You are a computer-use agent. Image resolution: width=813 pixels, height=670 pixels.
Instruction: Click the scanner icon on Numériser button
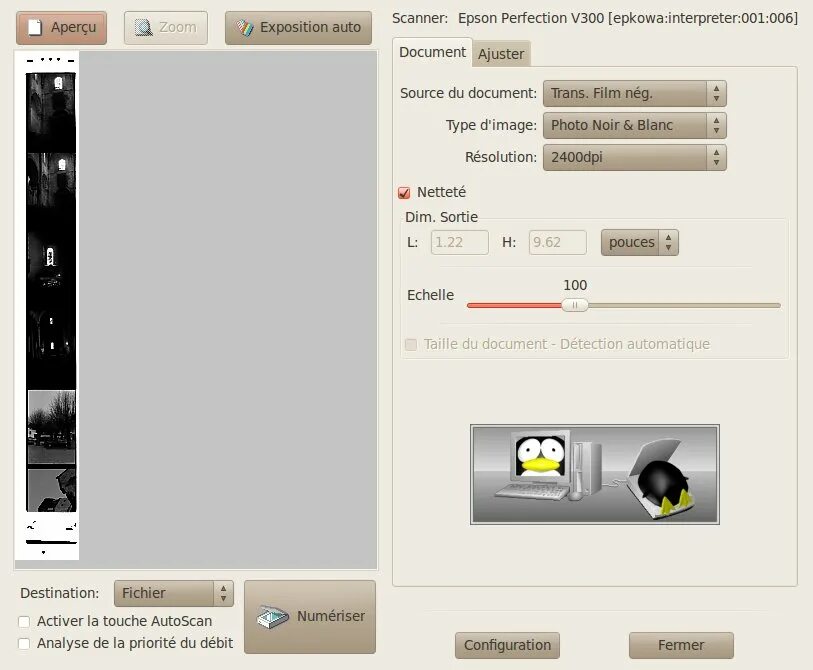point(272,616)
